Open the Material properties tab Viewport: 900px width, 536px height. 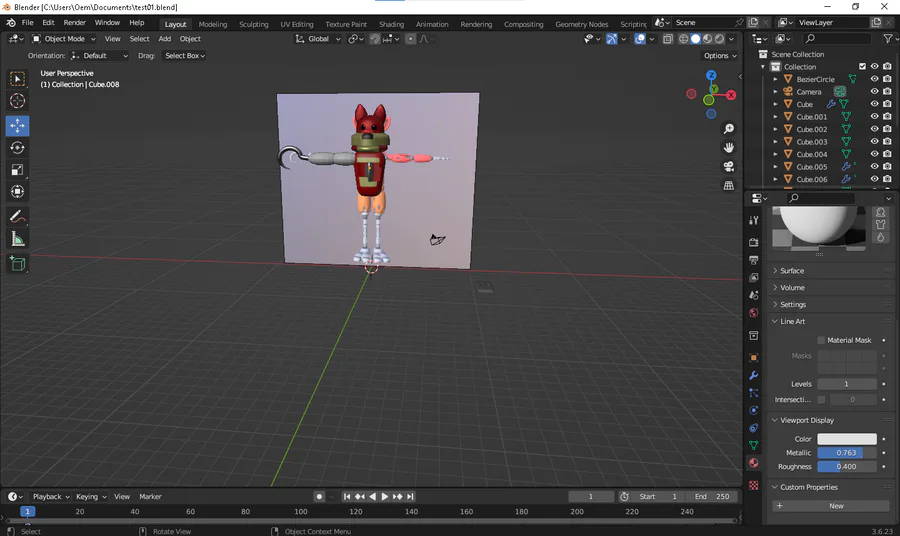(x=754, y=463)
